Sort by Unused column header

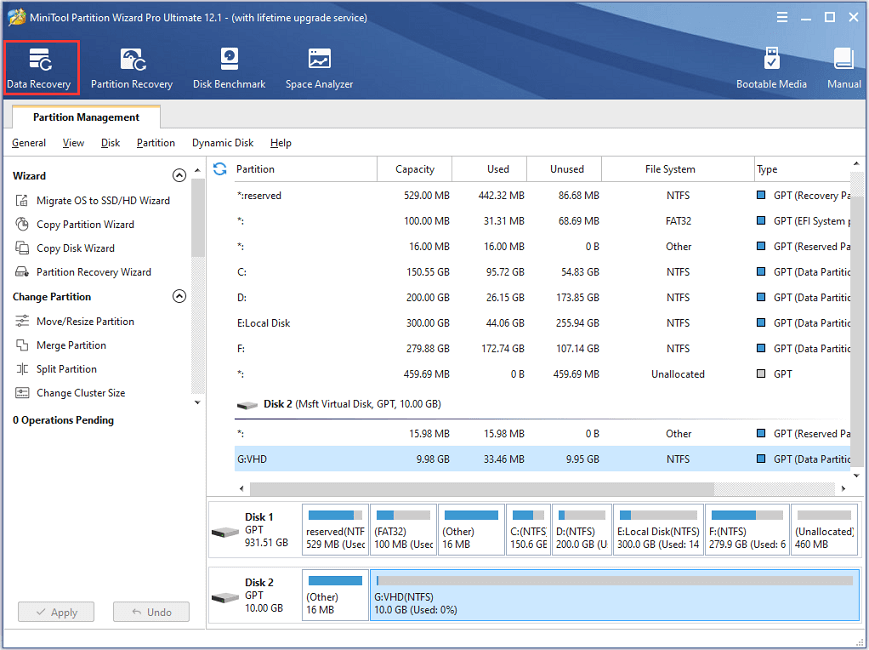(566, 169)
